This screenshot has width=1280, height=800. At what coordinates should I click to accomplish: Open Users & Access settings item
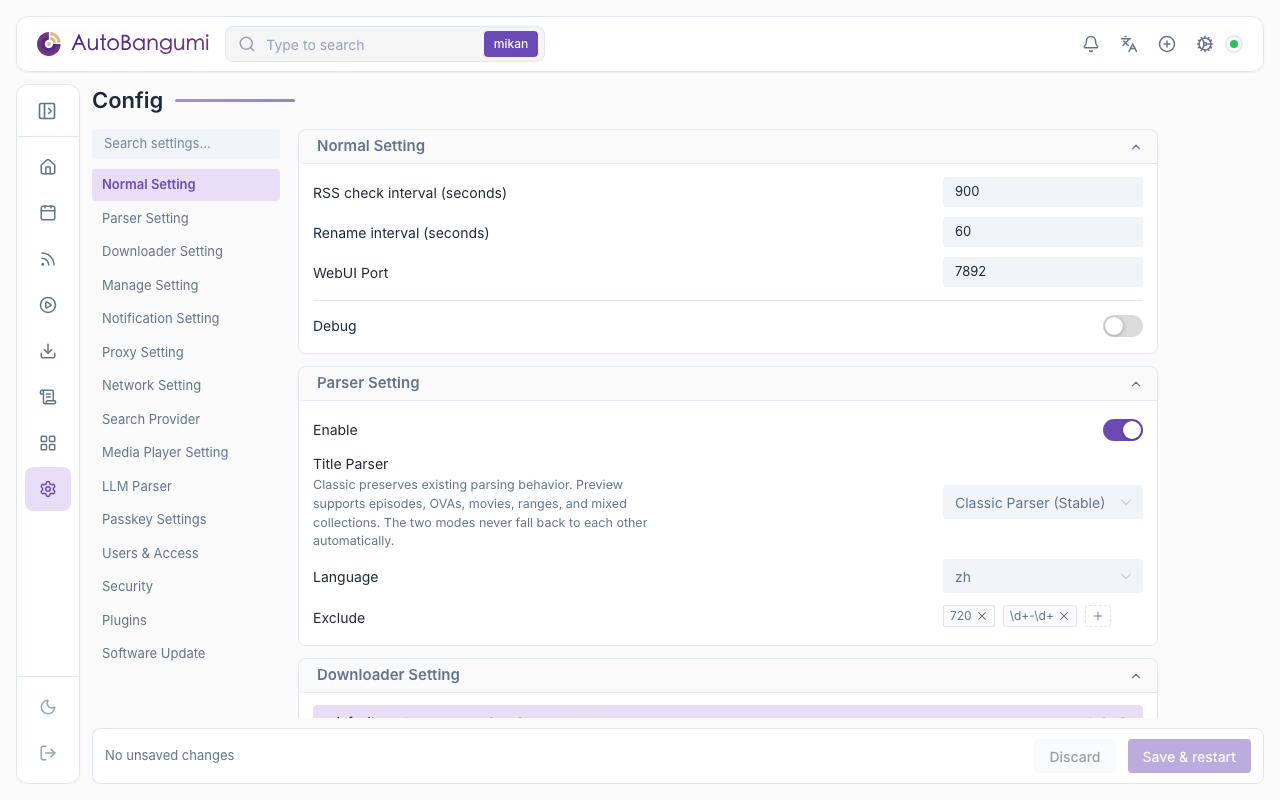coord(186,553)
